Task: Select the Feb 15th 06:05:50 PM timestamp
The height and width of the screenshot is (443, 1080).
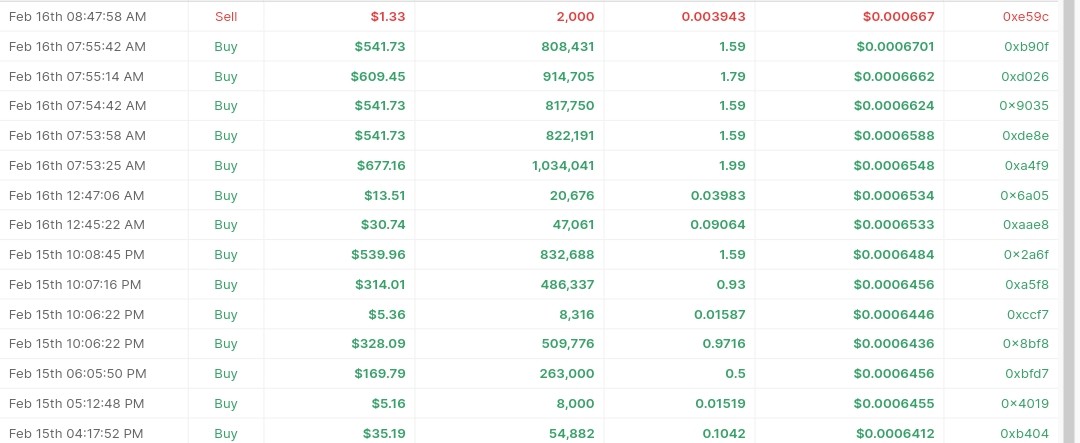Action: pos(77,374)
